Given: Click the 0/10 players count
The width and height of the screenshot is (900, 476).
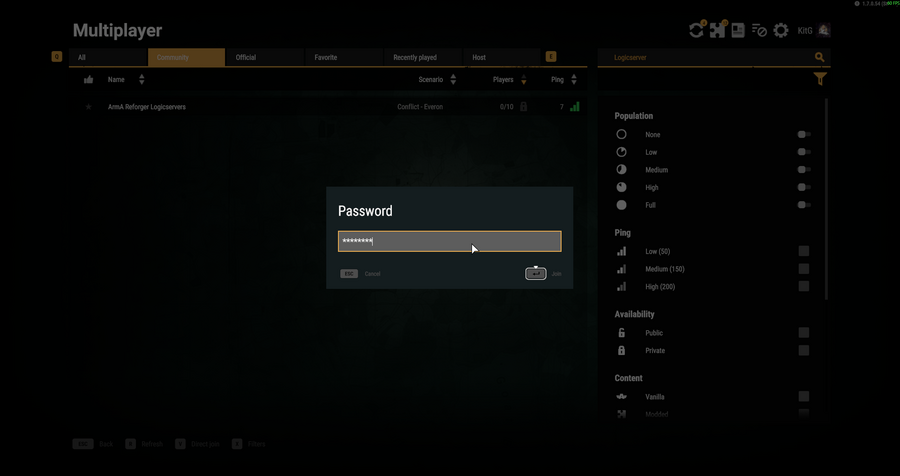Looking at the screenshot, I should point(506,107).
